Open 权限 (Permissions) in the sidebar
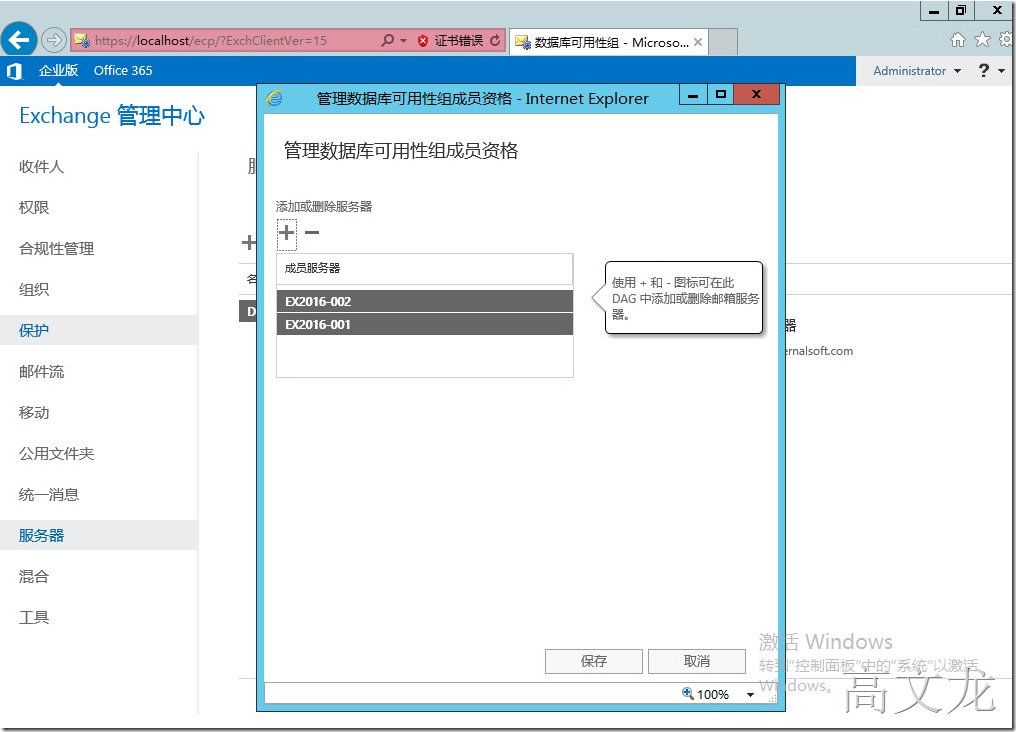The width and height of the screenshot is (1016, 732). 34,207
